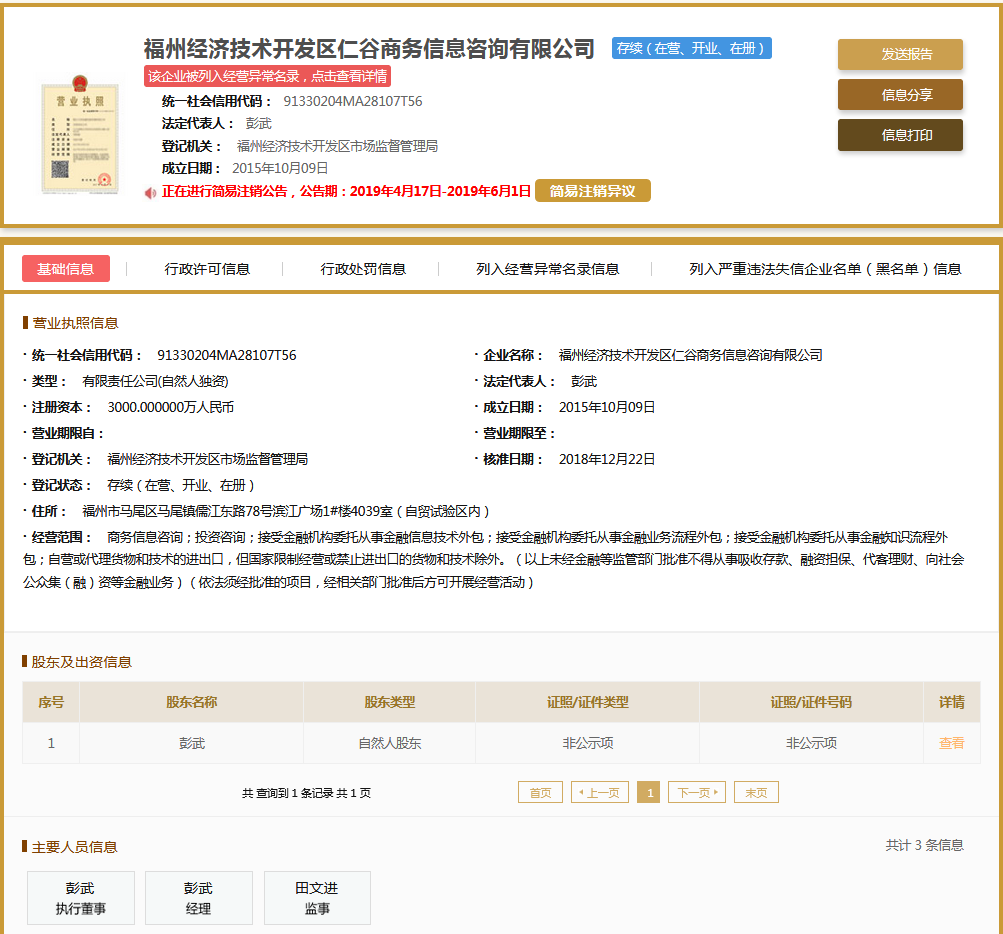Click the 下一页 next page arrow button
The width and height of the screenshot is (1003, 934).
tap(697, 792)
